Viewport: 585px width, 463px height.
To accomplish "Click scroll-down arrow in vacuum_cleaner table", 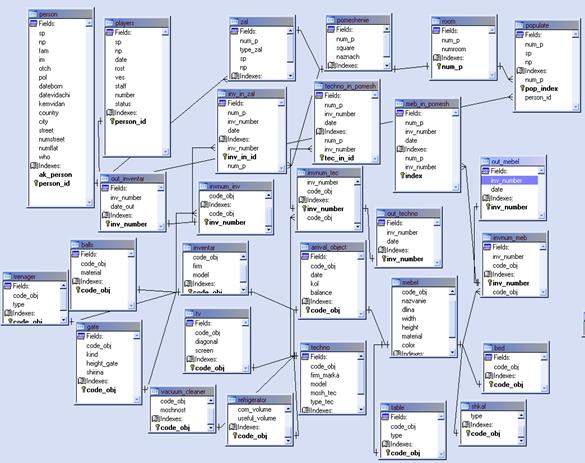I will 211,428.
